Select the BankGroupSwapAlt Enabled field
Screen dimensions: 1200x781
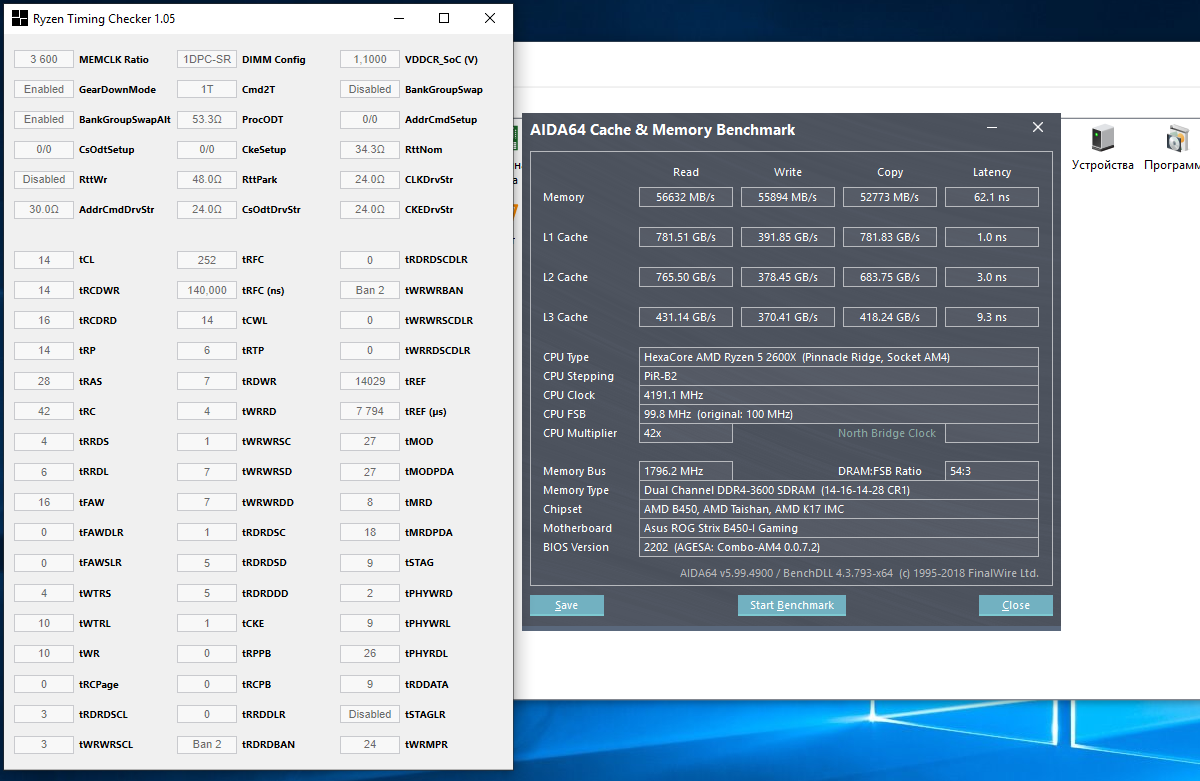(44, 119)
